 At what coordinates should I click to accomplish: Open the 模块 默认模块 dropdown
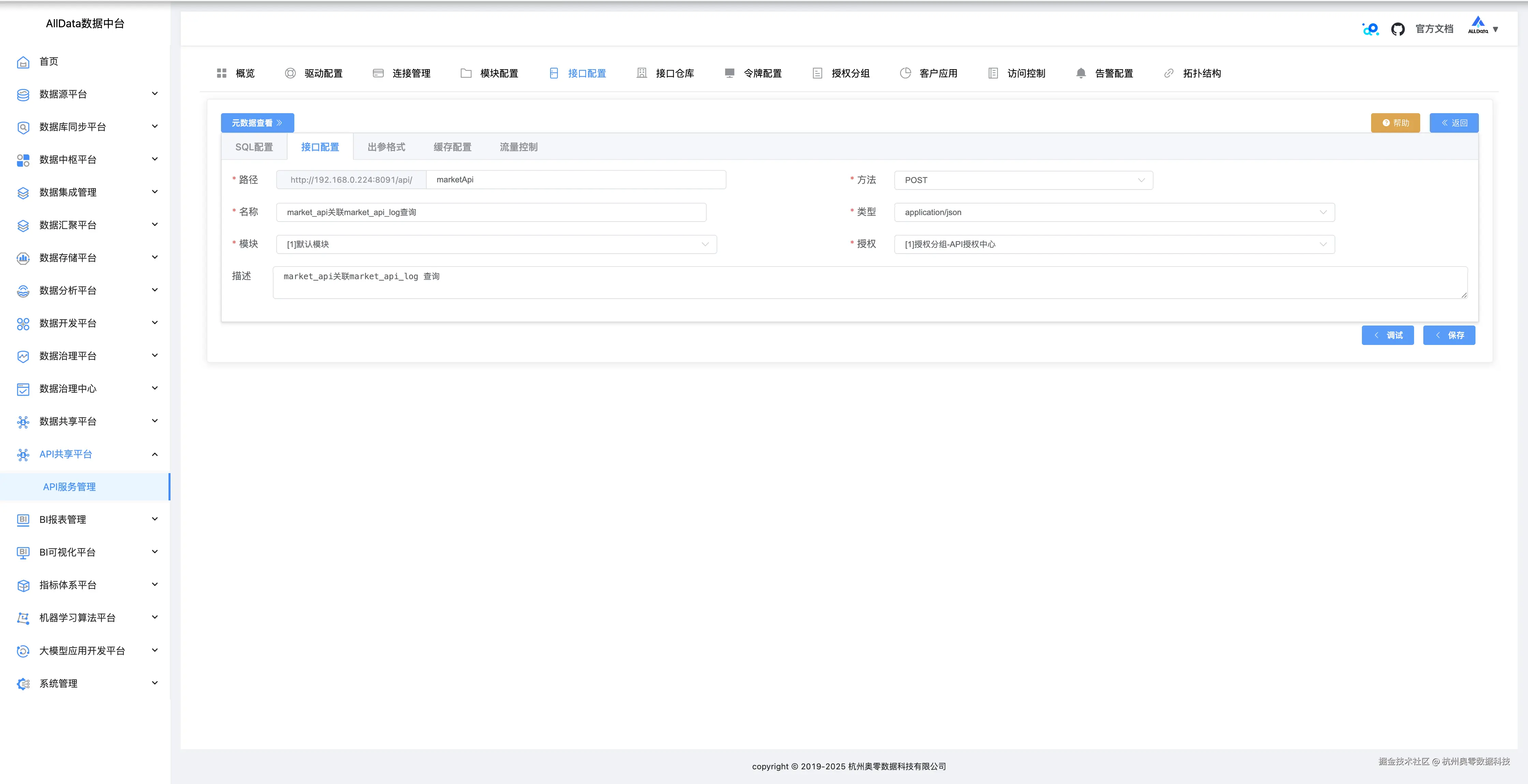496,244
